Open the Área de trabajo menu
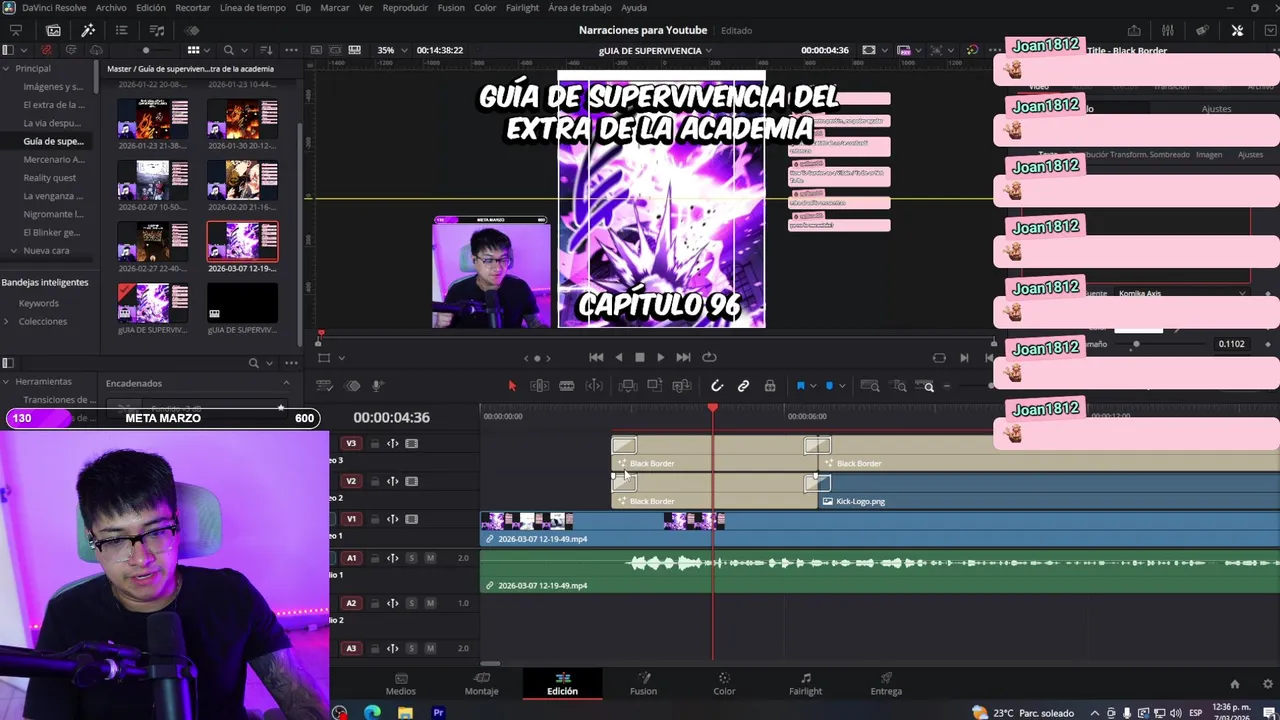 click(580, 7)
